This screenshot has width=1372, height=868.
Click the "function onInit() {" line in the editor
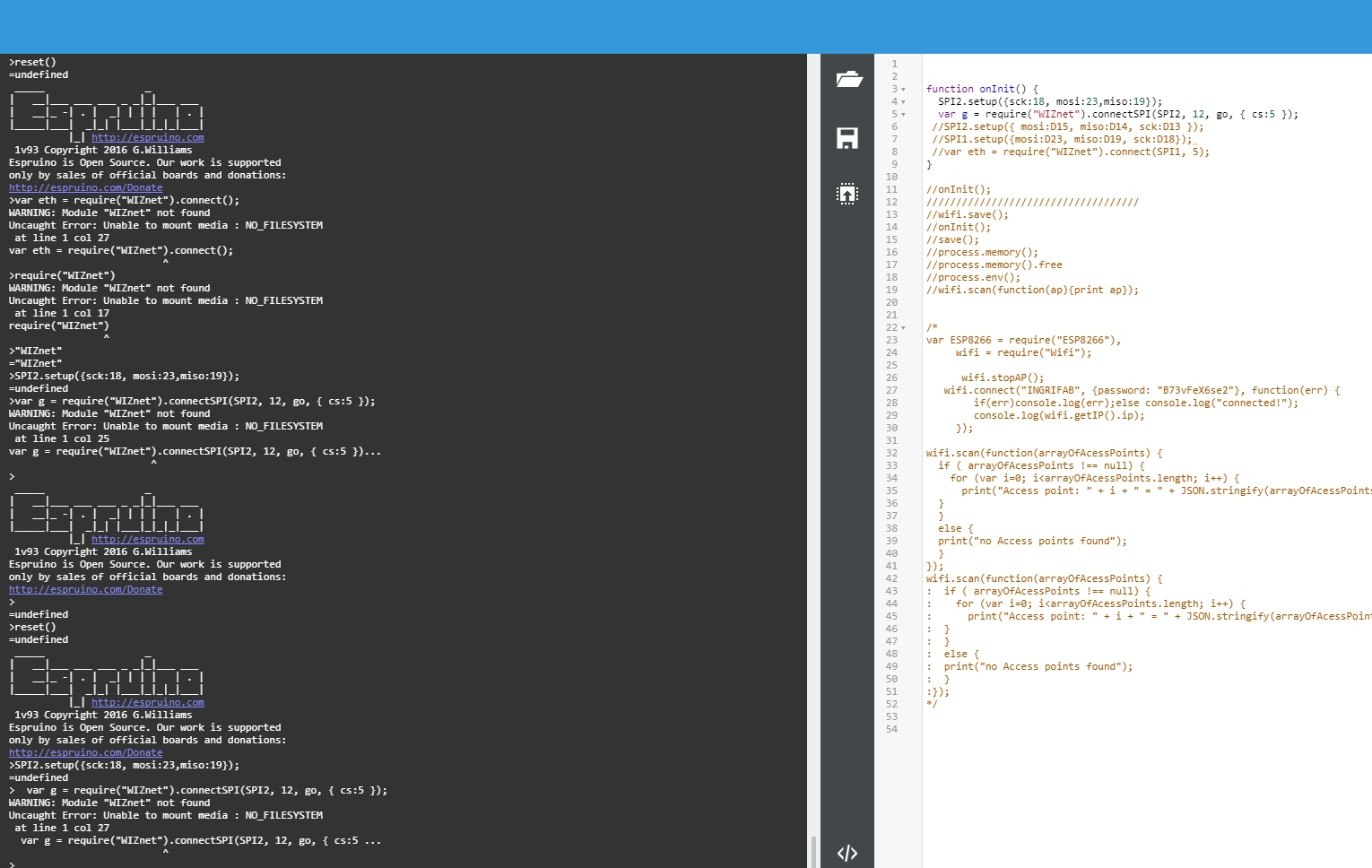coord(982,89)
